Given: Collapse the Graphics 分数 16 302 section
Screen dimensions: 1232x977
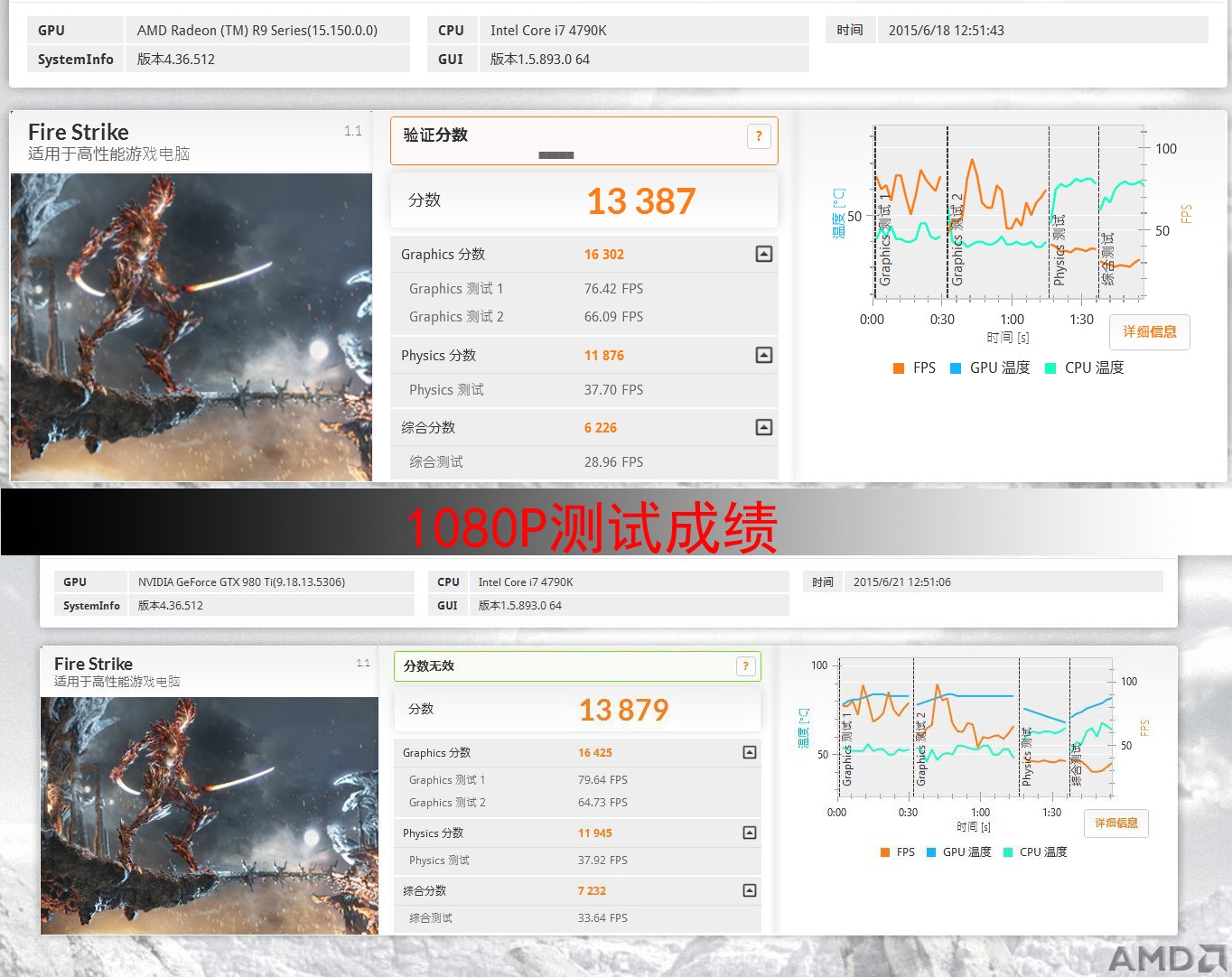Looking at the screenshot, I should [764, 254].
